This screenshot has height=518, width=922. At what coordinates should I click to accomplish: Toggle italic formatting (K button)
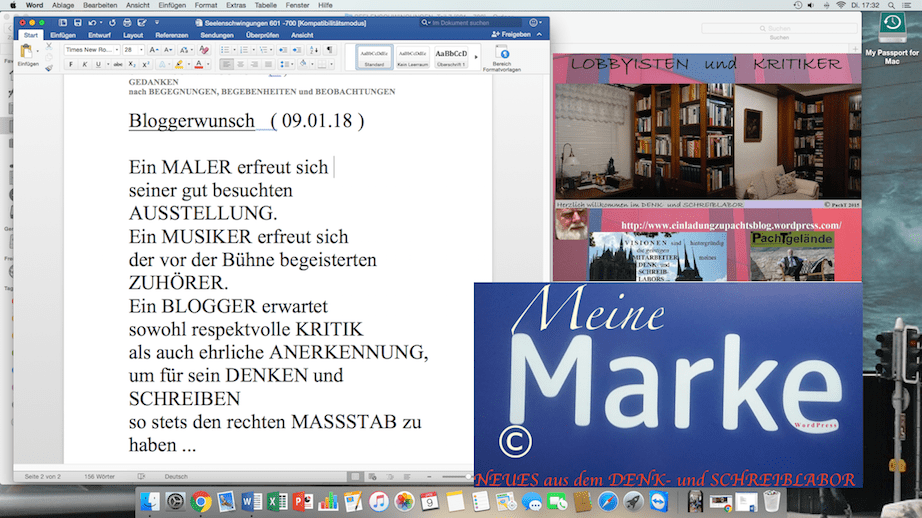83,64
